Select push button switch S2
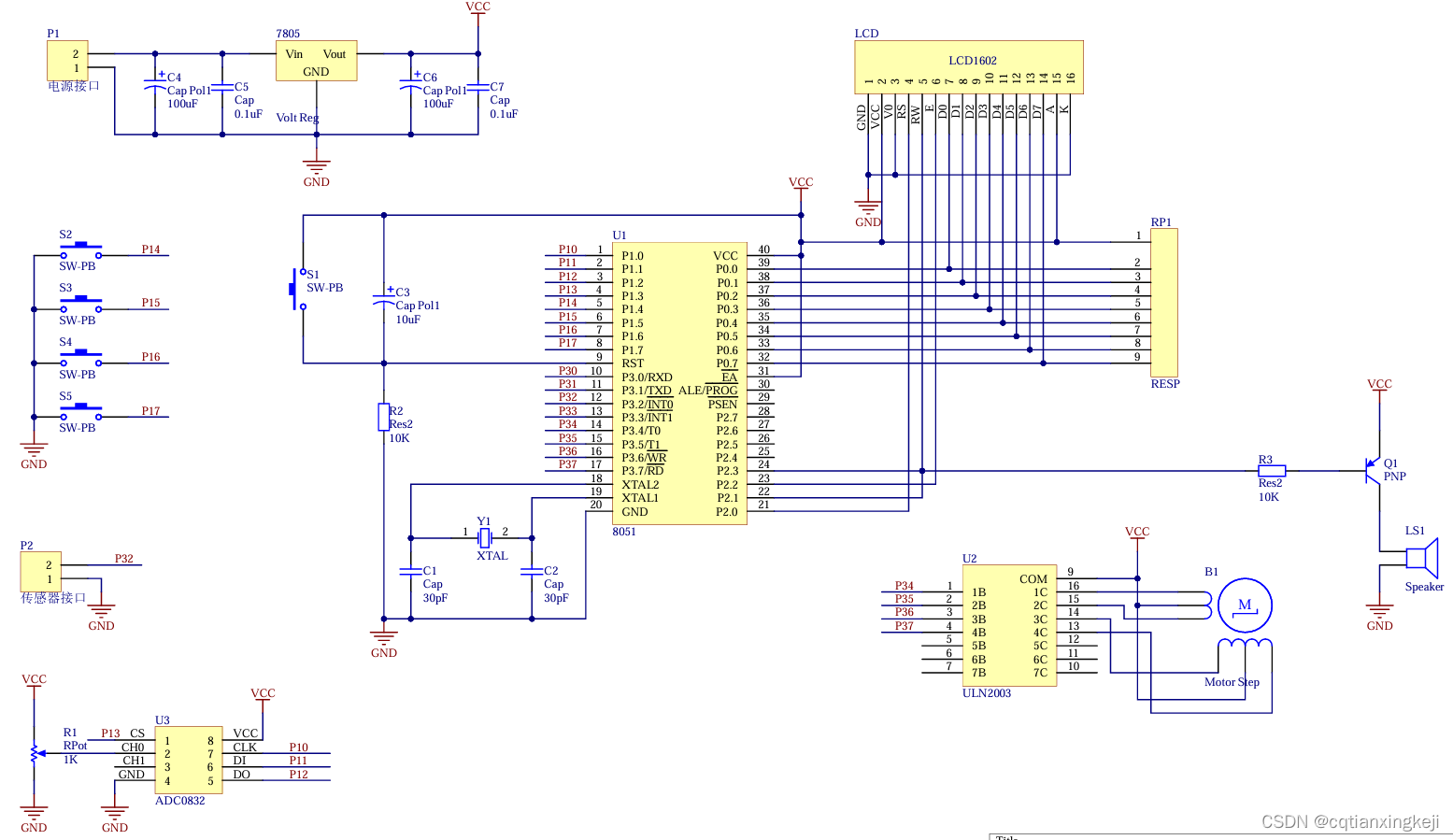Viewport: 1453px width, 840px height. [81, 249]
